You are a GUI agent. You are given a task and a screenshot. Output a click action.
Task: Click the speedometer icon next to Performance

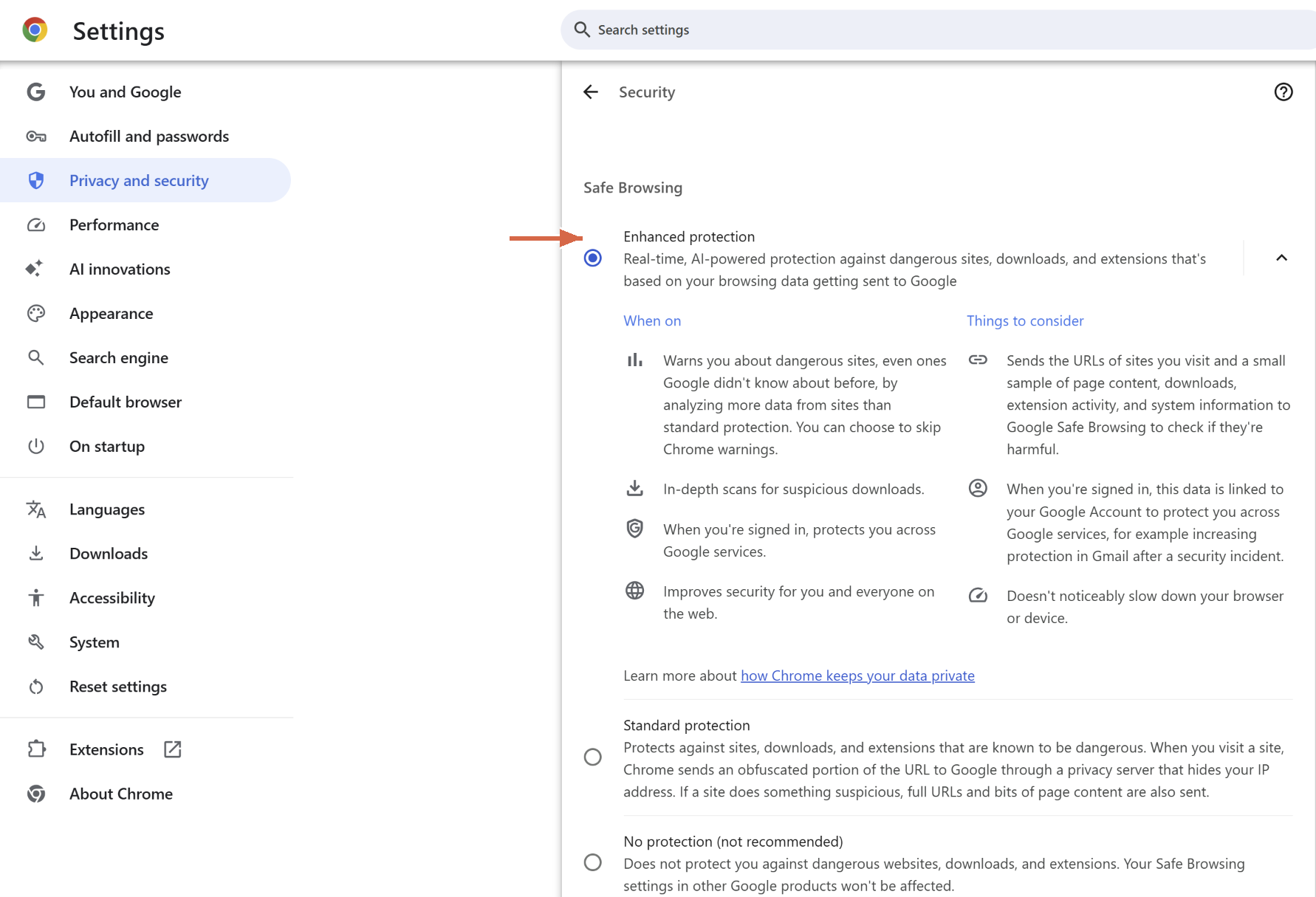tap(35, 224)
